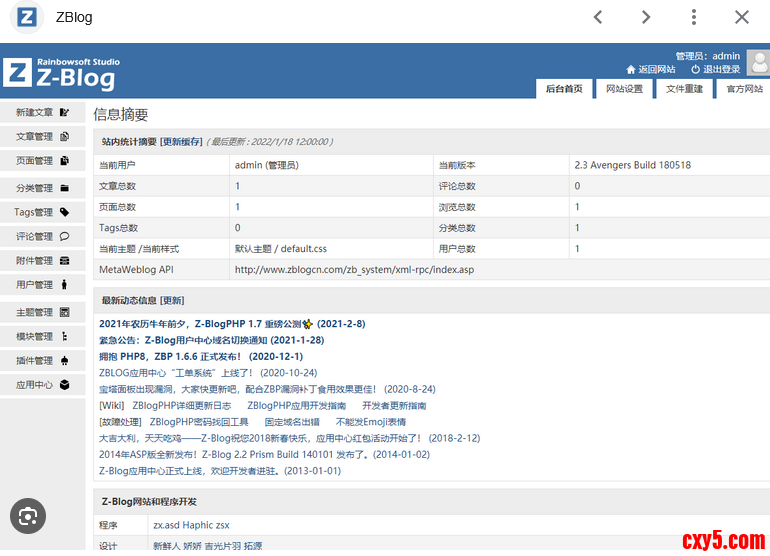Open article management via its sidebar icon
This screenshot has height=556, width=770.
coord(65,137)
